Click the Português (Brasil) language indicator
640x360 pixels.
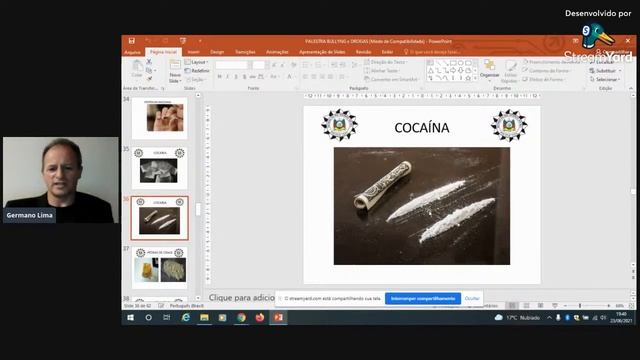click(x=187, y=306)
